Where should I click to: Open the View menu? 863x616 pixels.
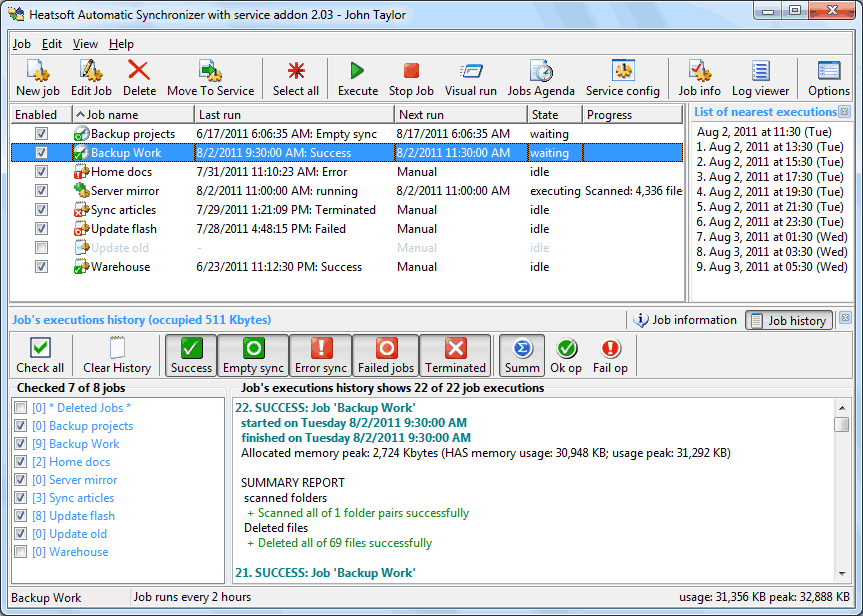tap(85, 44)
